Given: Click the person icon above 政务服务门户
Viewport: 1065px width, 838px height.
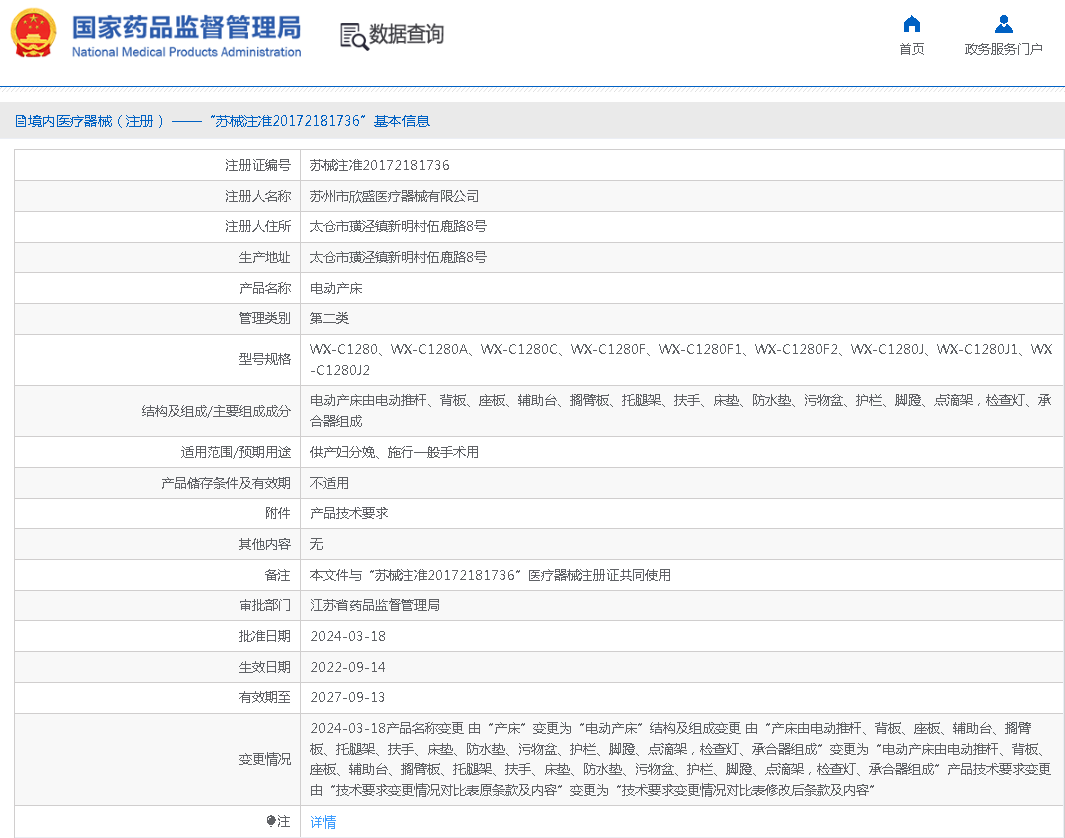Looking at the screenshot, I should tap(1003, 24).
